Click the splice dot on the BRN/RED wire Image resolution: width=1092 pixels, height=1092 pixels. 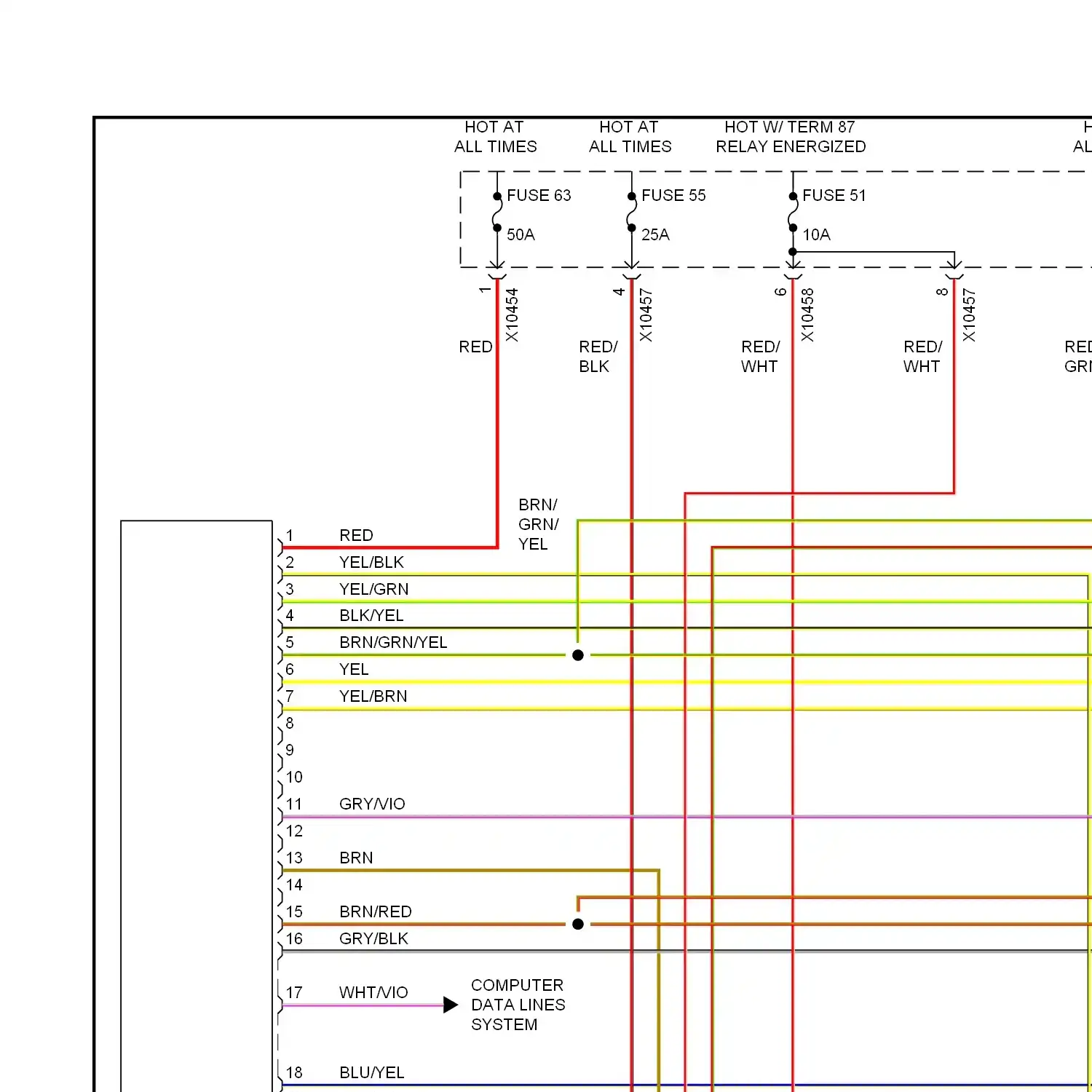[x=578, y=924]
